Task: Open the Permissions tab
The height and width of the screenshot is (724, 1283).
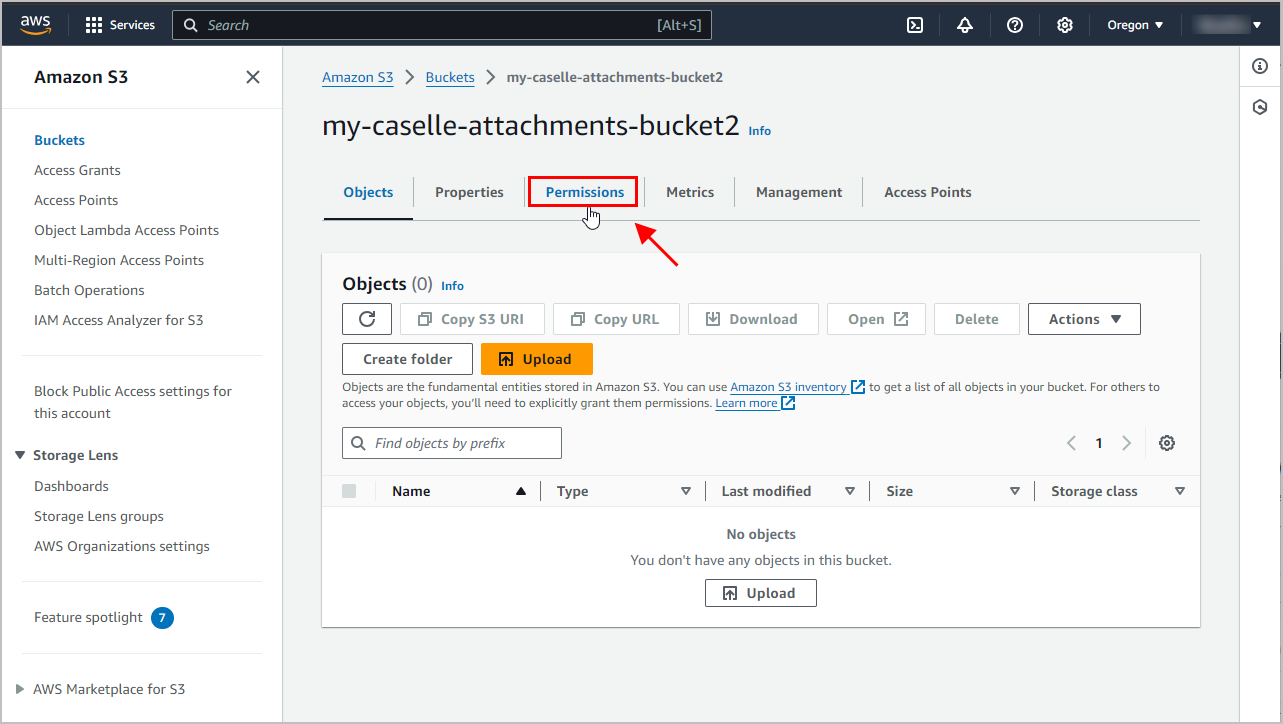Action: [584, 192]
